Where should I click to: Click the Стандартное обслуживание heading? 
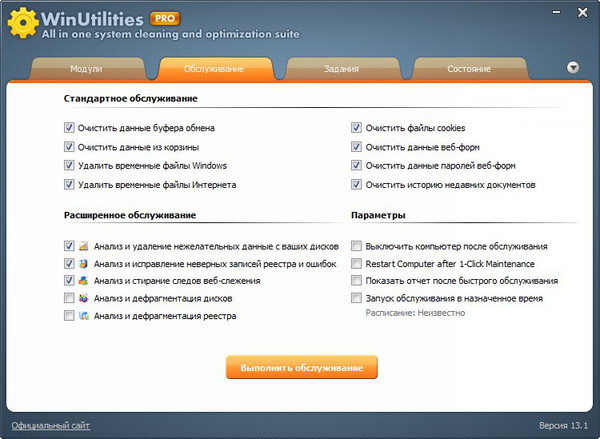(130, 98)
